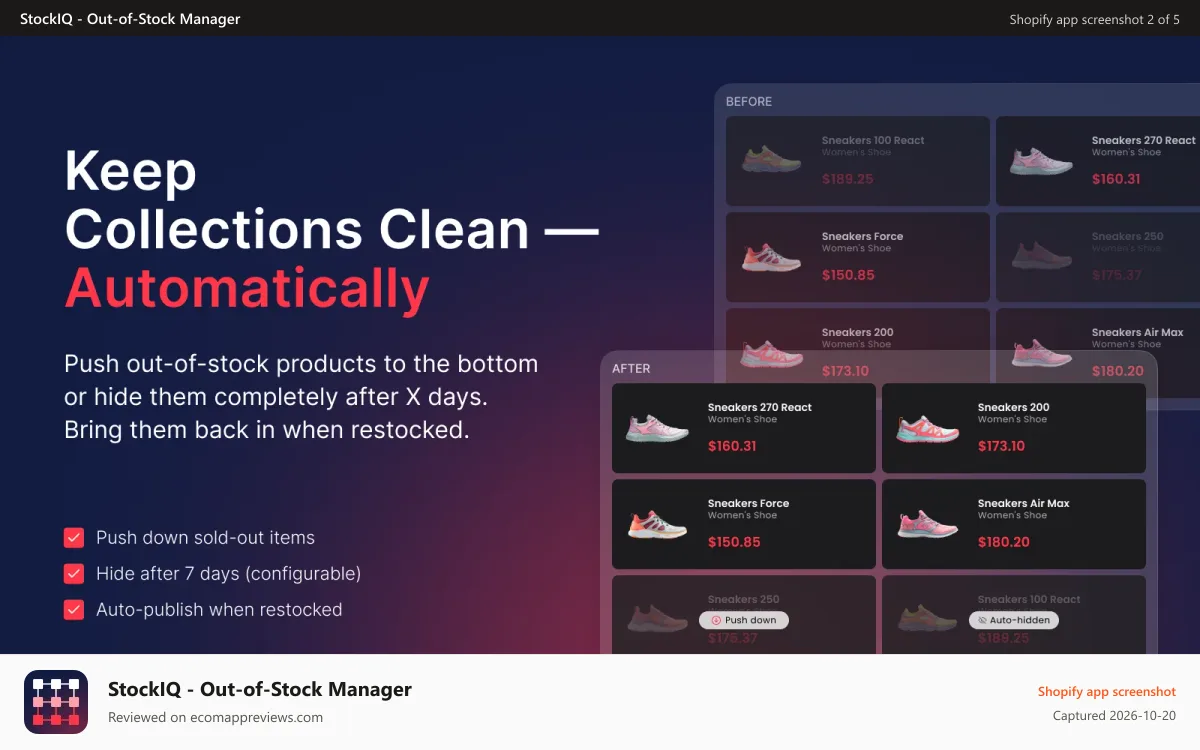Click Shopify app screenshot 2 of 5 text
Viewport: 1200px width, 750px height.
pos(1095,19)
